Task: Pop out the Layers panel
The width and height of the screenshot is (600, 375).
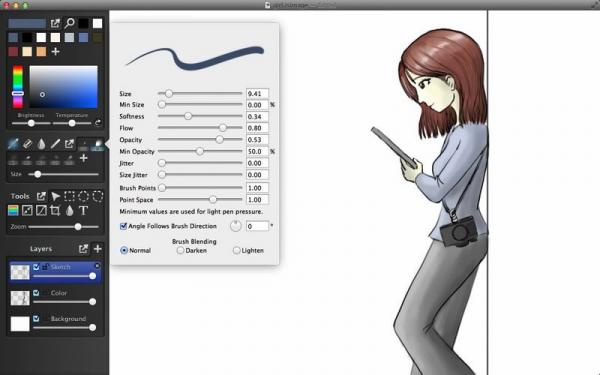Action: (83, 249)
